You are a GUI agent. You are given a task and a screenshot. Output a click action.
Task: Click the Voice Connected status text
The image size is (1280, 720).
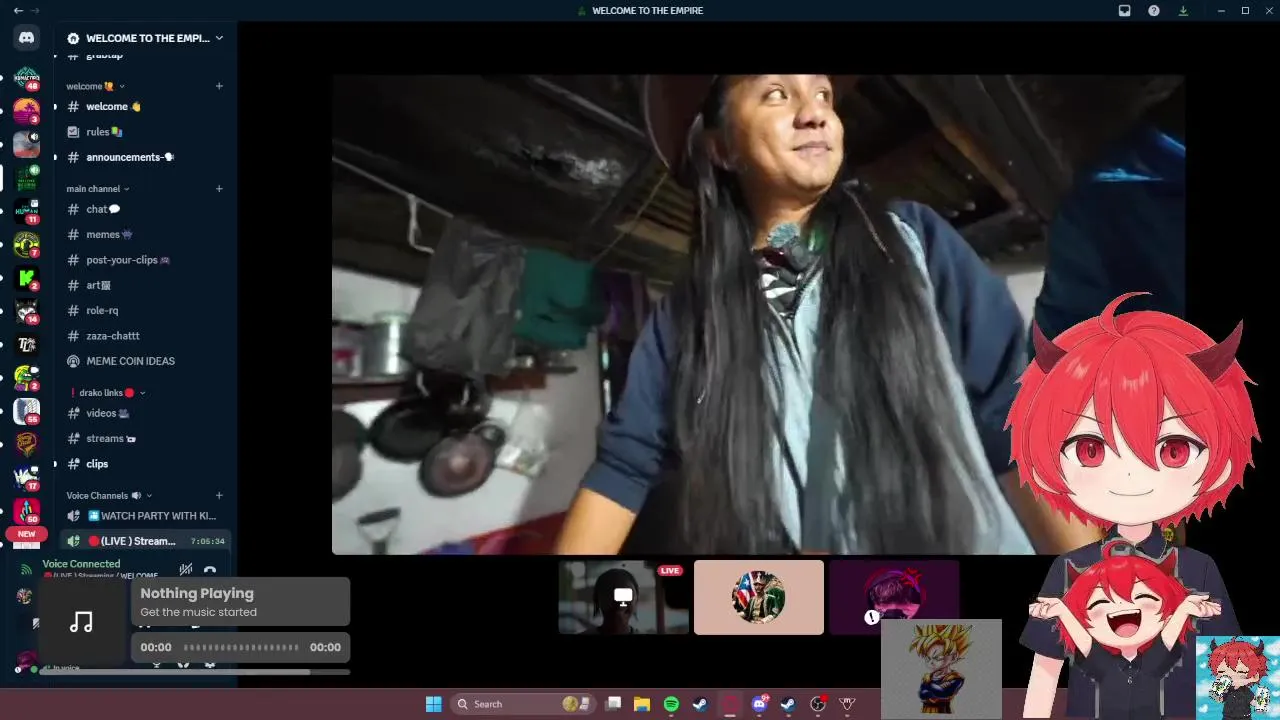pyautogui.click(x=81, y=564)
